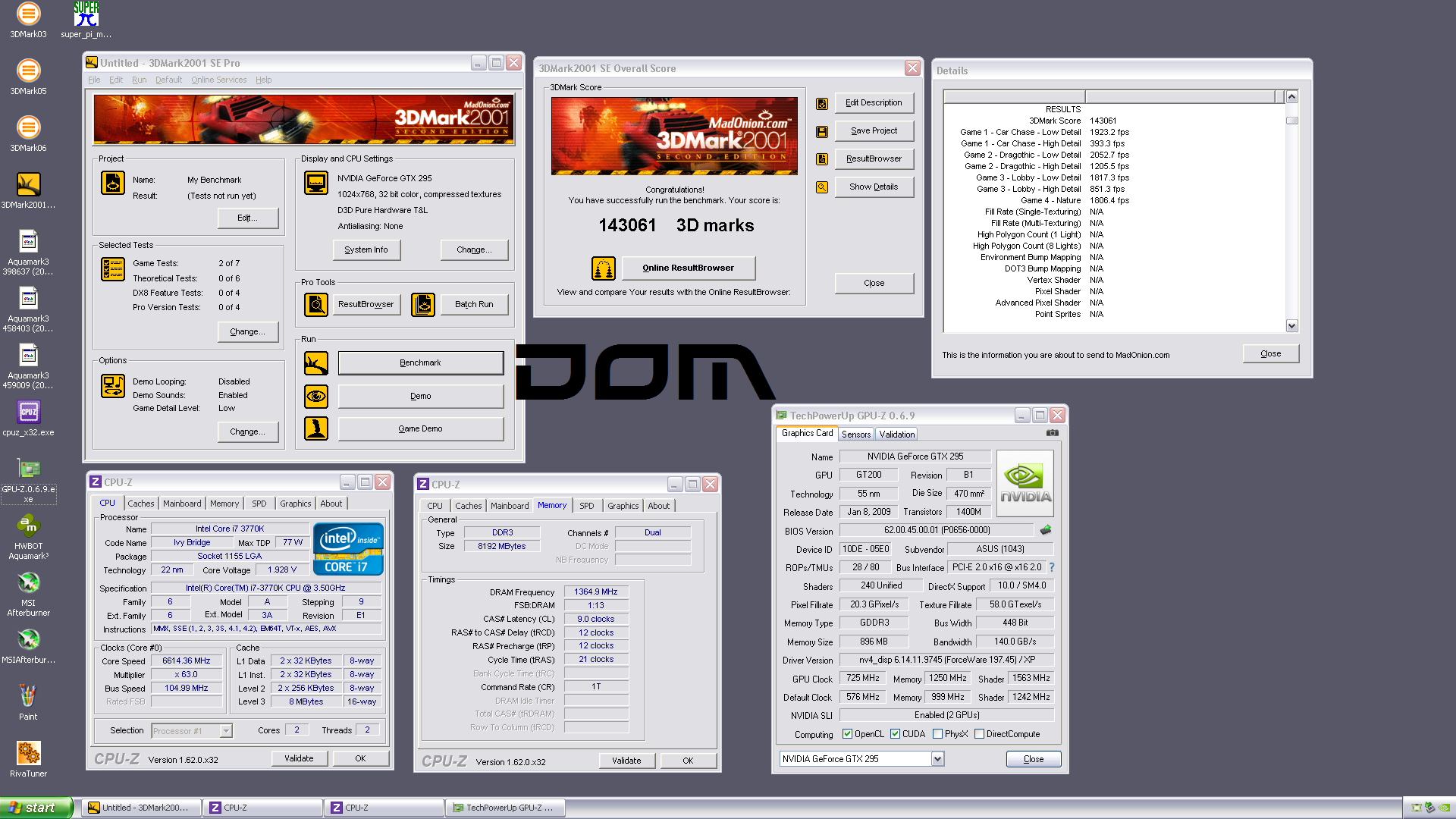Click the ResultBrowser magnifier icon in Pro Tools
The height and width of the screenshot is (819, 1456).
pos(316,305)
